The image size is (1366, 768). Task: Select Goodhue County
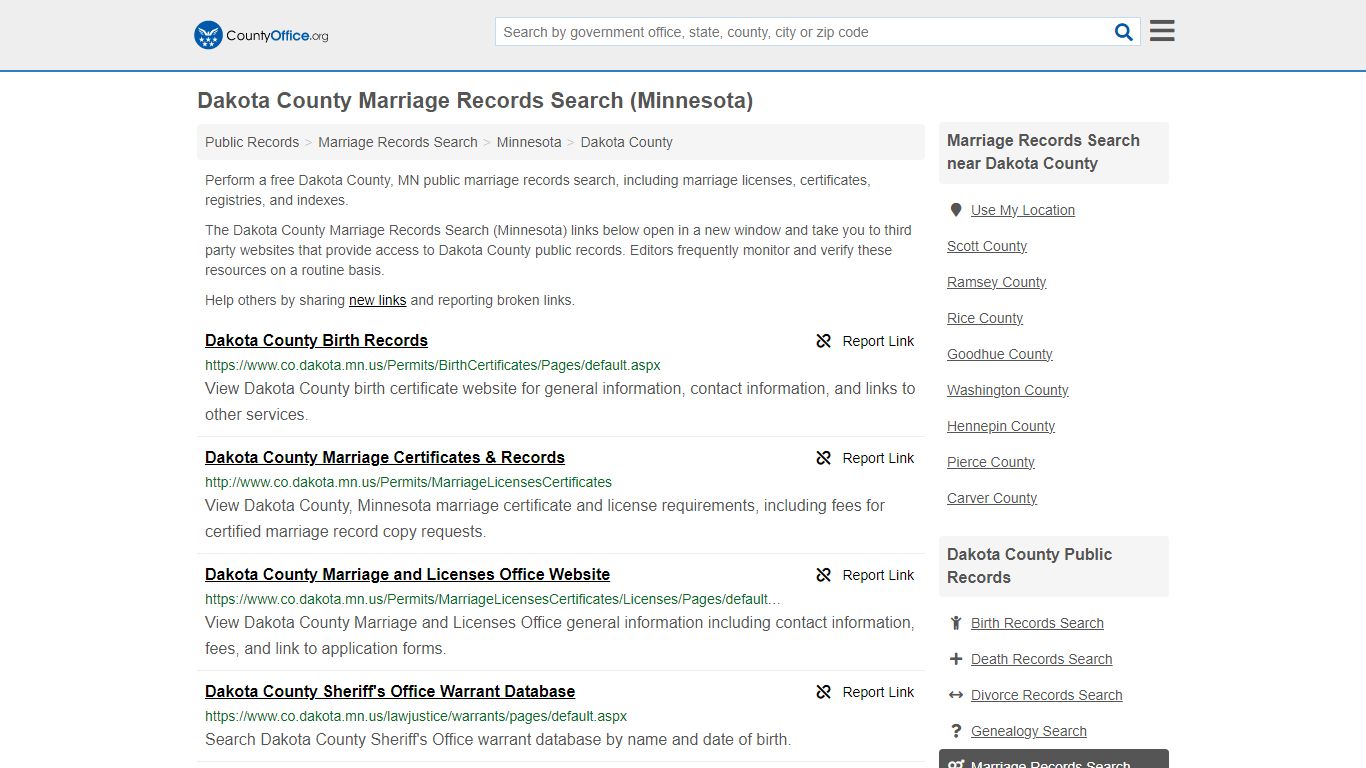1000,354
